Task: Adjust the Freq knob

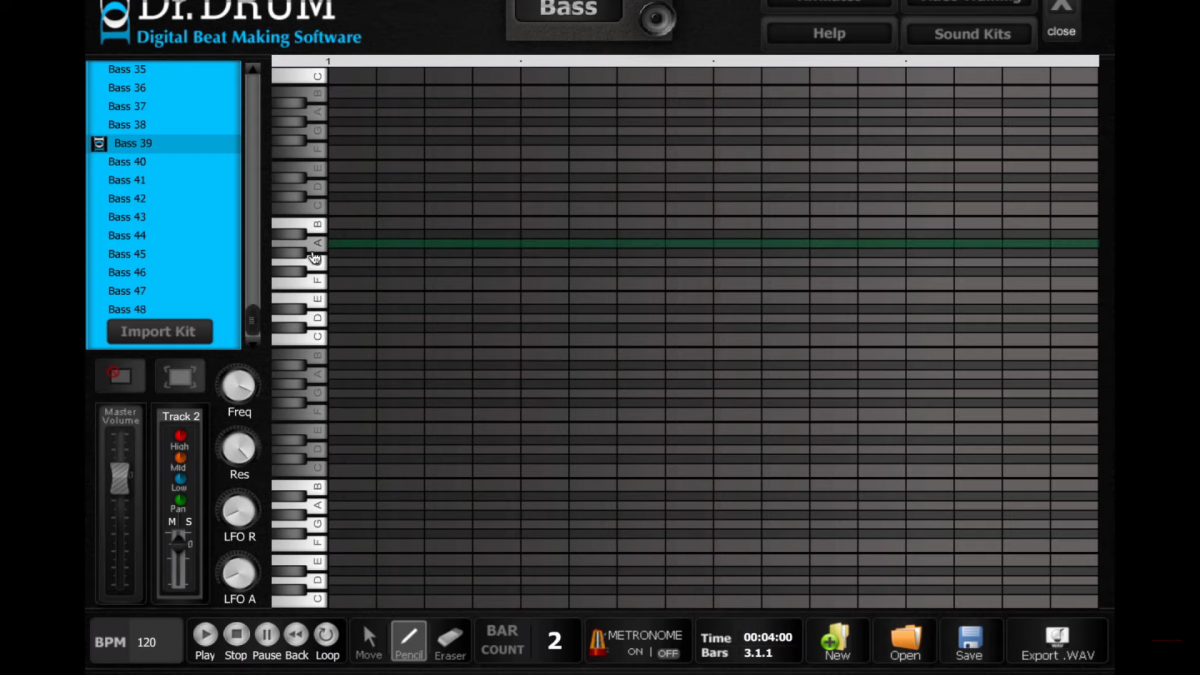Action: pos(238,385)
